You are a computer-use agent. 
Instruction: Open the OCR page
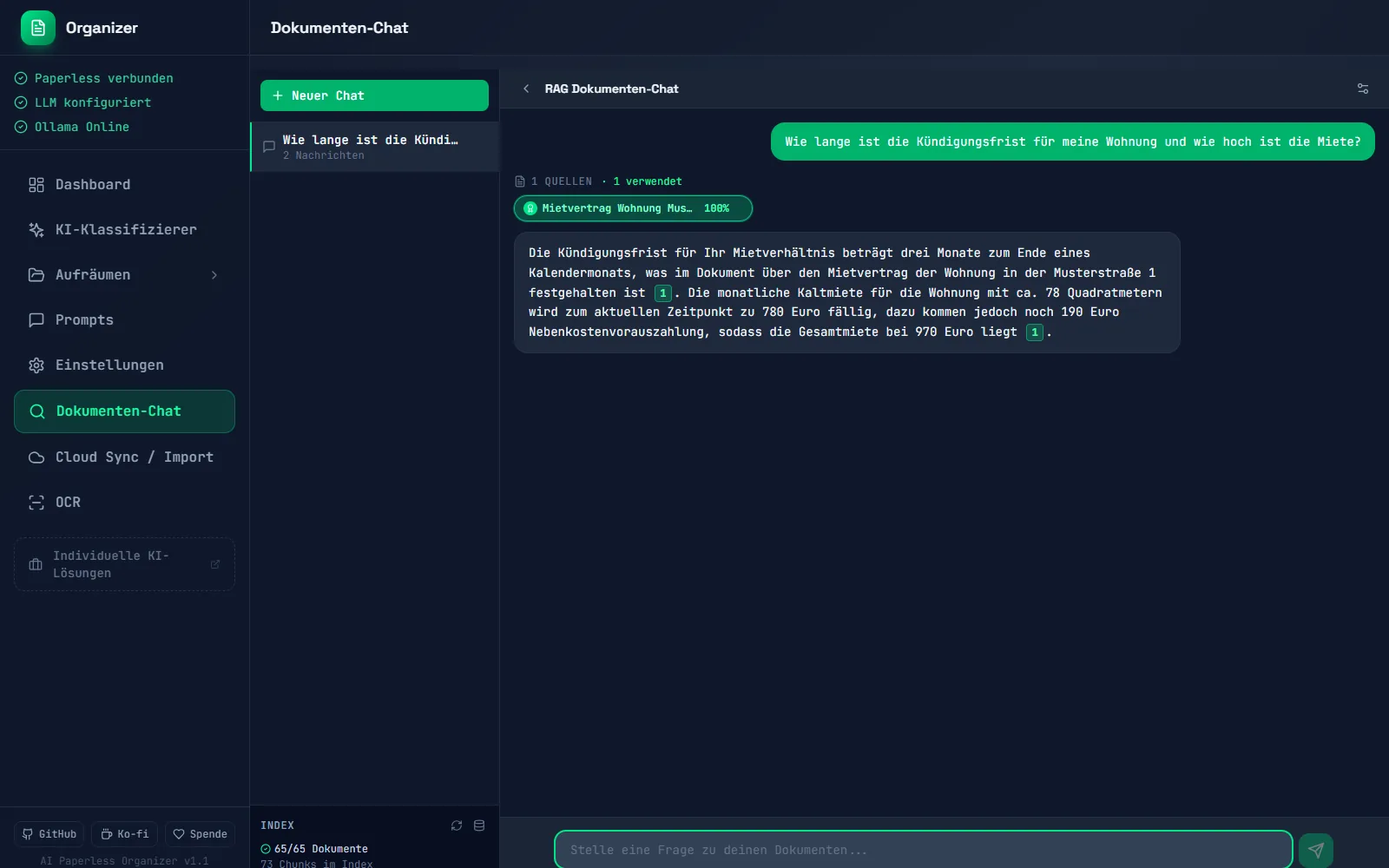[x=124, y=502]
